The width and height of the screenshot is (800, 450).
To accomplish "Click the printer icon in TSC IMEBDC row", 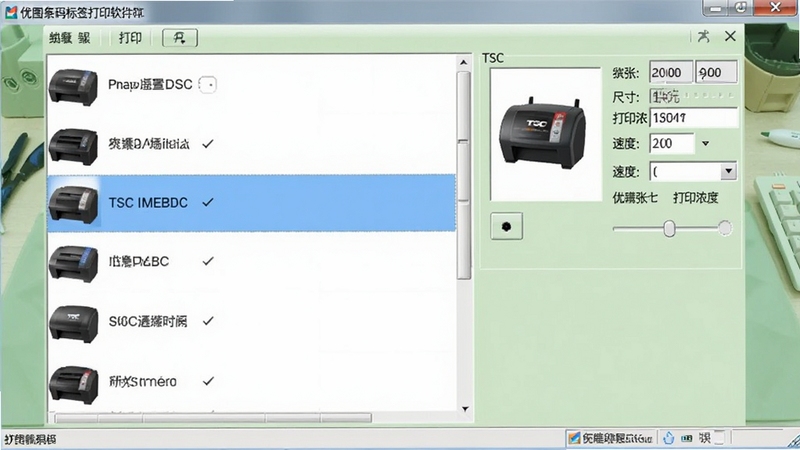I will (x=73, y=205).
